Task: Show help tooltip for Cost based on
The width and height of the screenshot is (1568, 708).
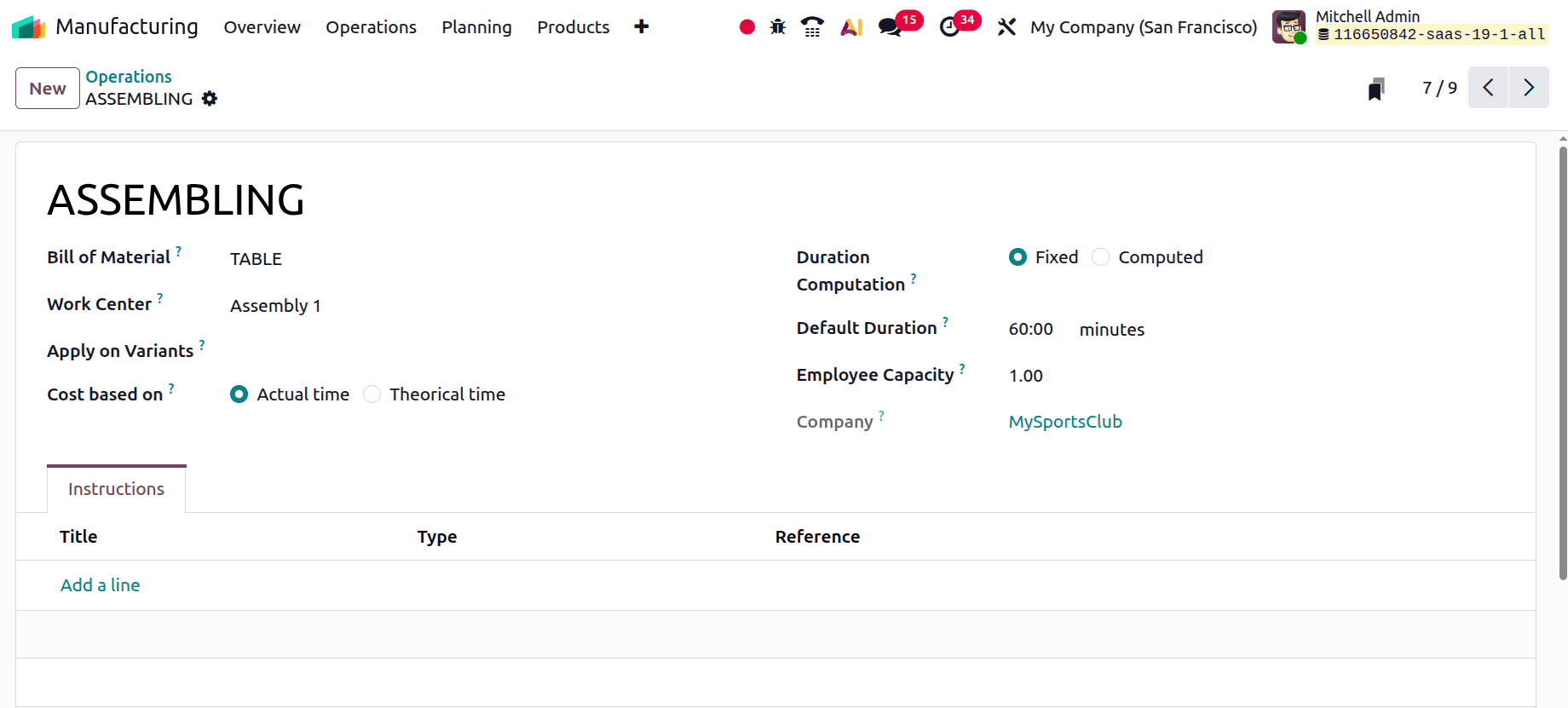Action: click(171, 389)
